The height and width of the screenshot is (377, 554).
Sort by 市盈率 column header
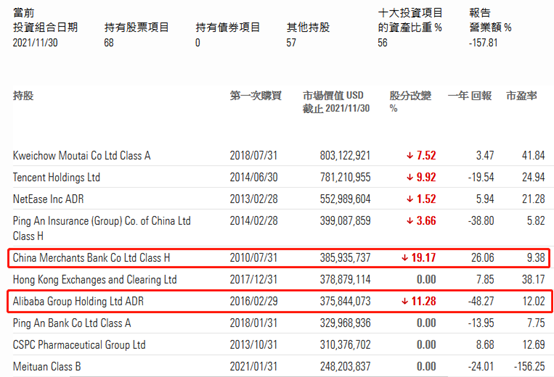[x=521, y=95]
